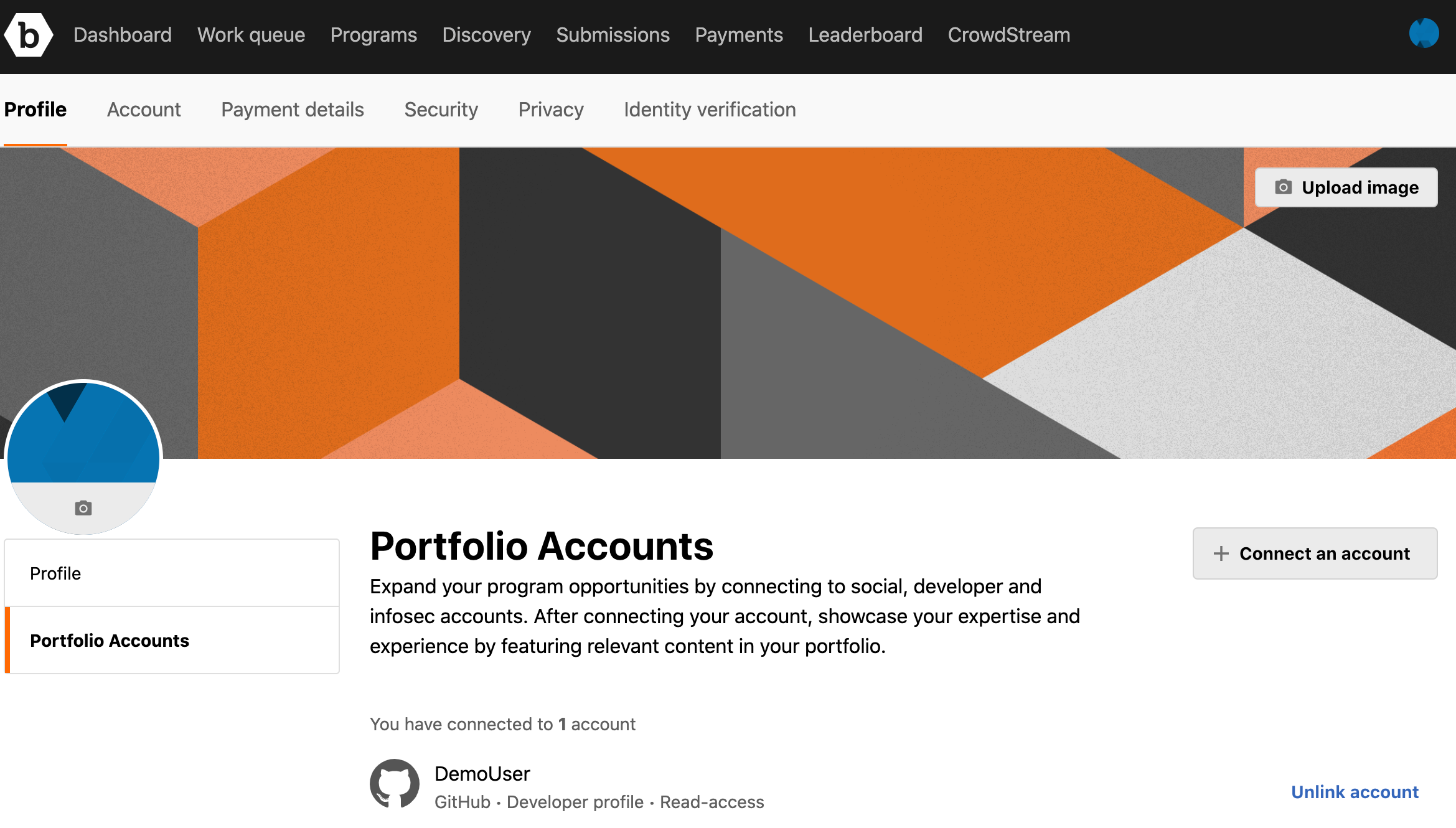Open the Identity verification tab
The image size is (1456, 828).
pos(710,110)
